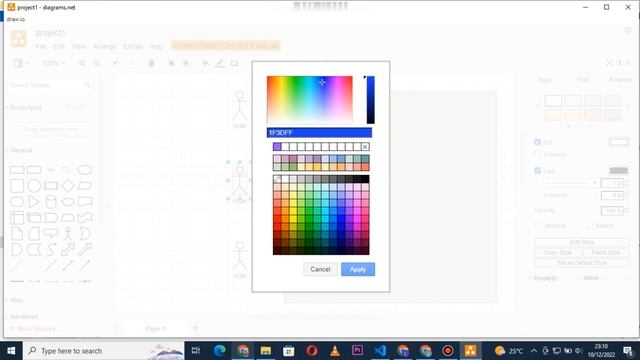Open the 100% zoom dropdown
Viewport: 640px width, 360px height.
tap(53, 63)
